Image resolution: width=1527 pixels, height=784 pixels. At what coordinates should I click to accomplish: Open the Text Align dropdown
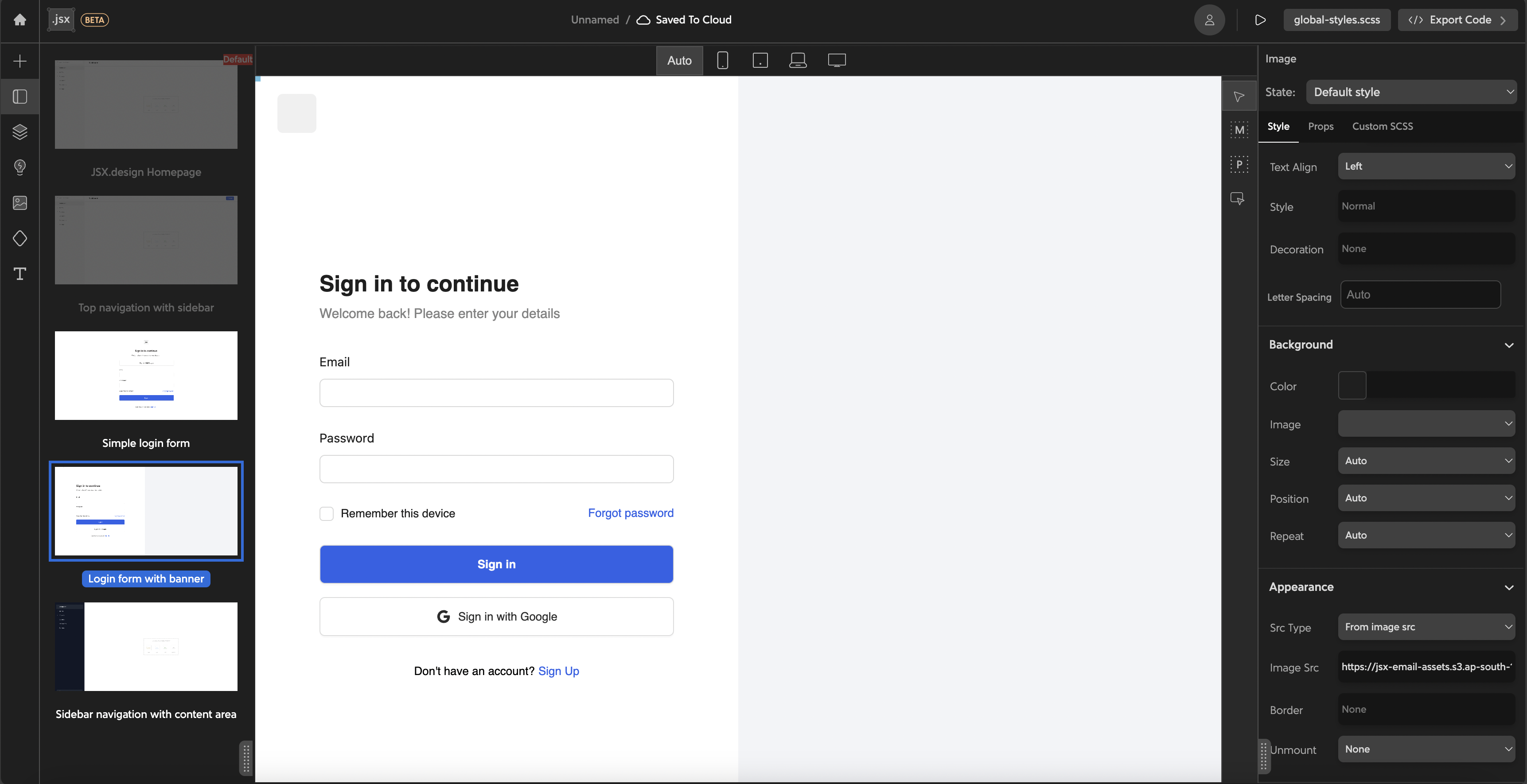(1426, 167)
